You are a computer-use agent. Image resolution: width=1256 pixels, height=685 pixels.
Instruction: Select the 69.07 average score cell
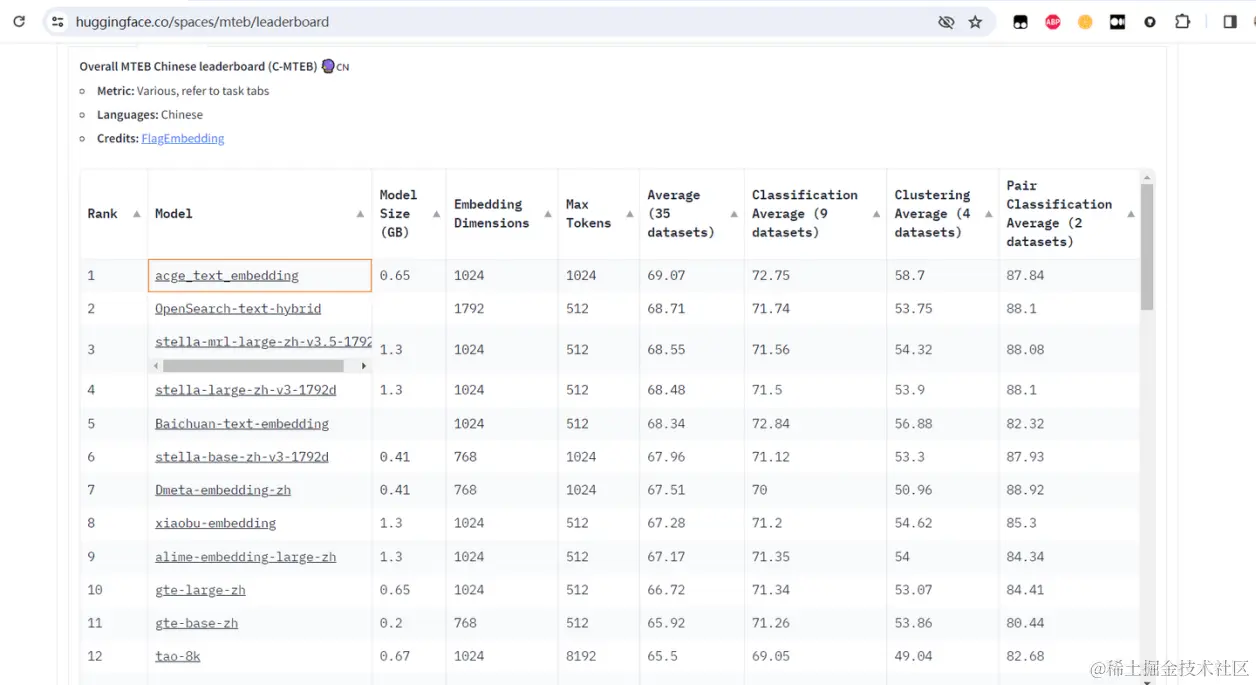click(x=692, y=276)
